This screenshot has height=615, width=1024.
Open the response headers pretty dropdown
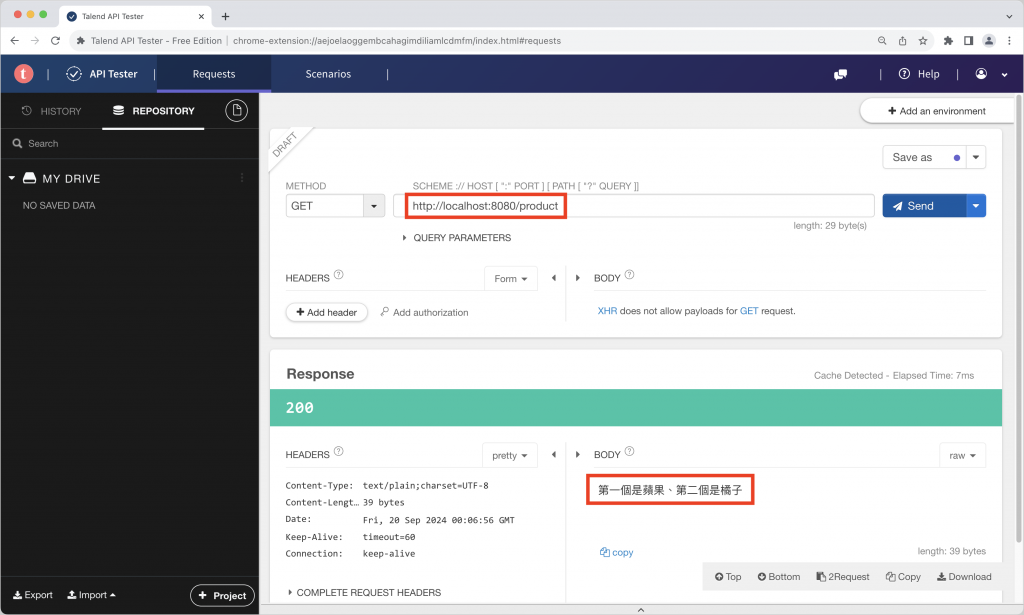[x=510, y=455]
